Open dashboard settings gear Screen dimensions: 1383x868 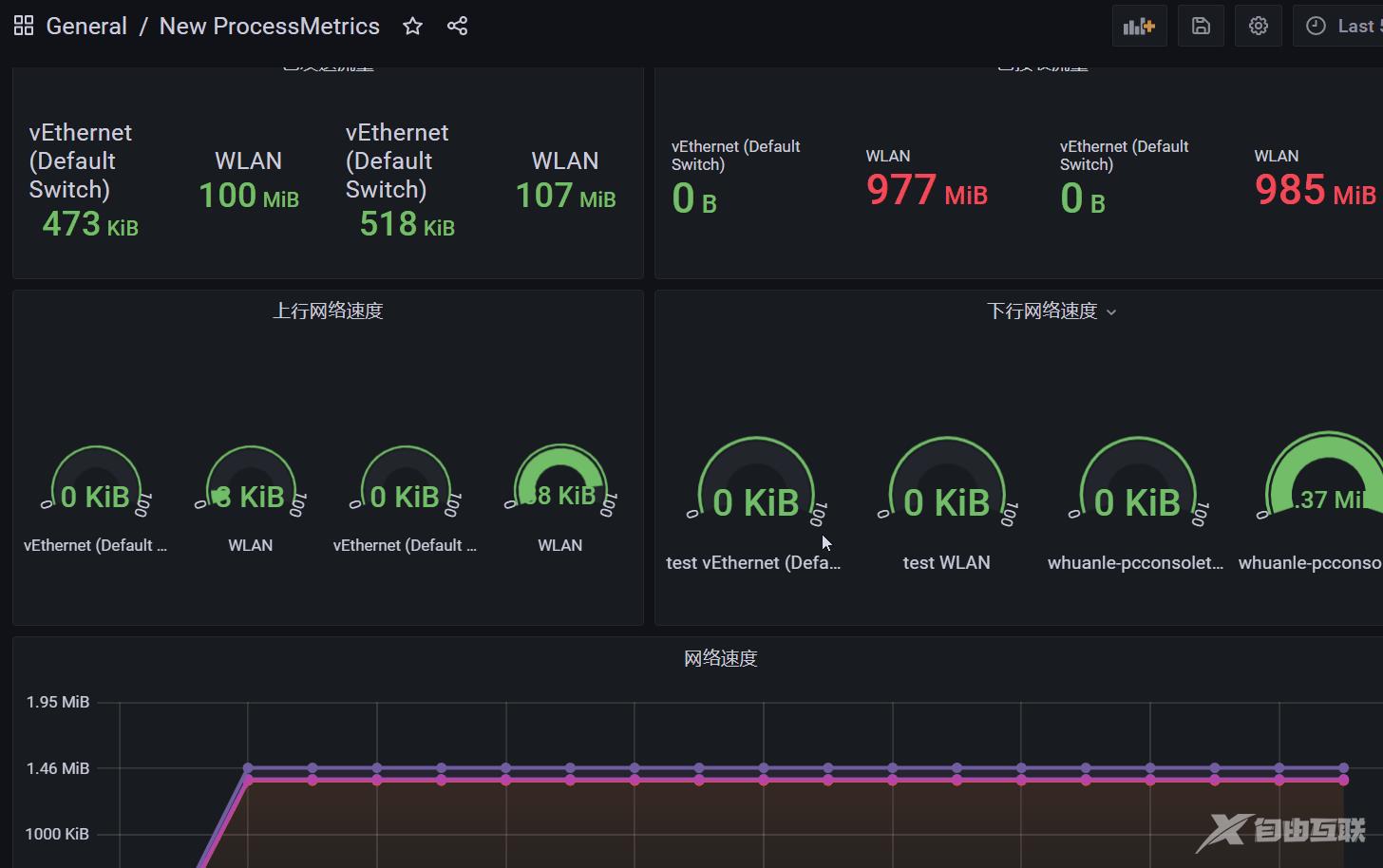pyautogui.click(x=1259, y=26)
